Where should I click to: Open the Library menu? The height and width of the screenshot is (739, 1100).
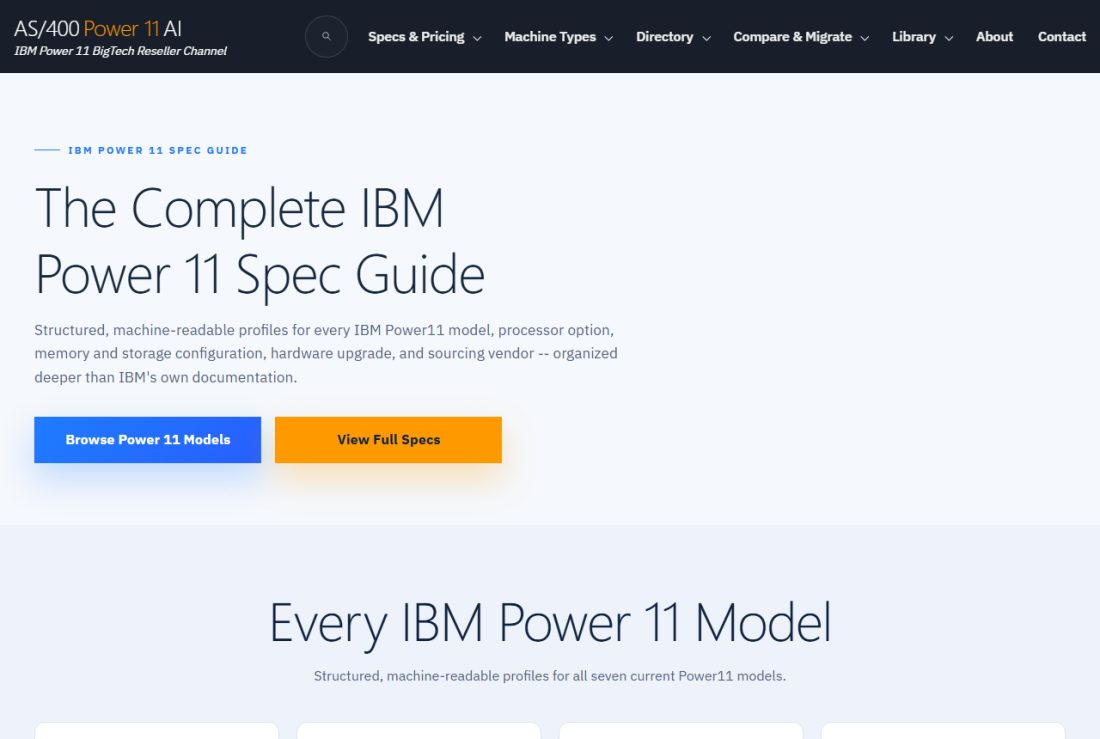pos(914,36)
